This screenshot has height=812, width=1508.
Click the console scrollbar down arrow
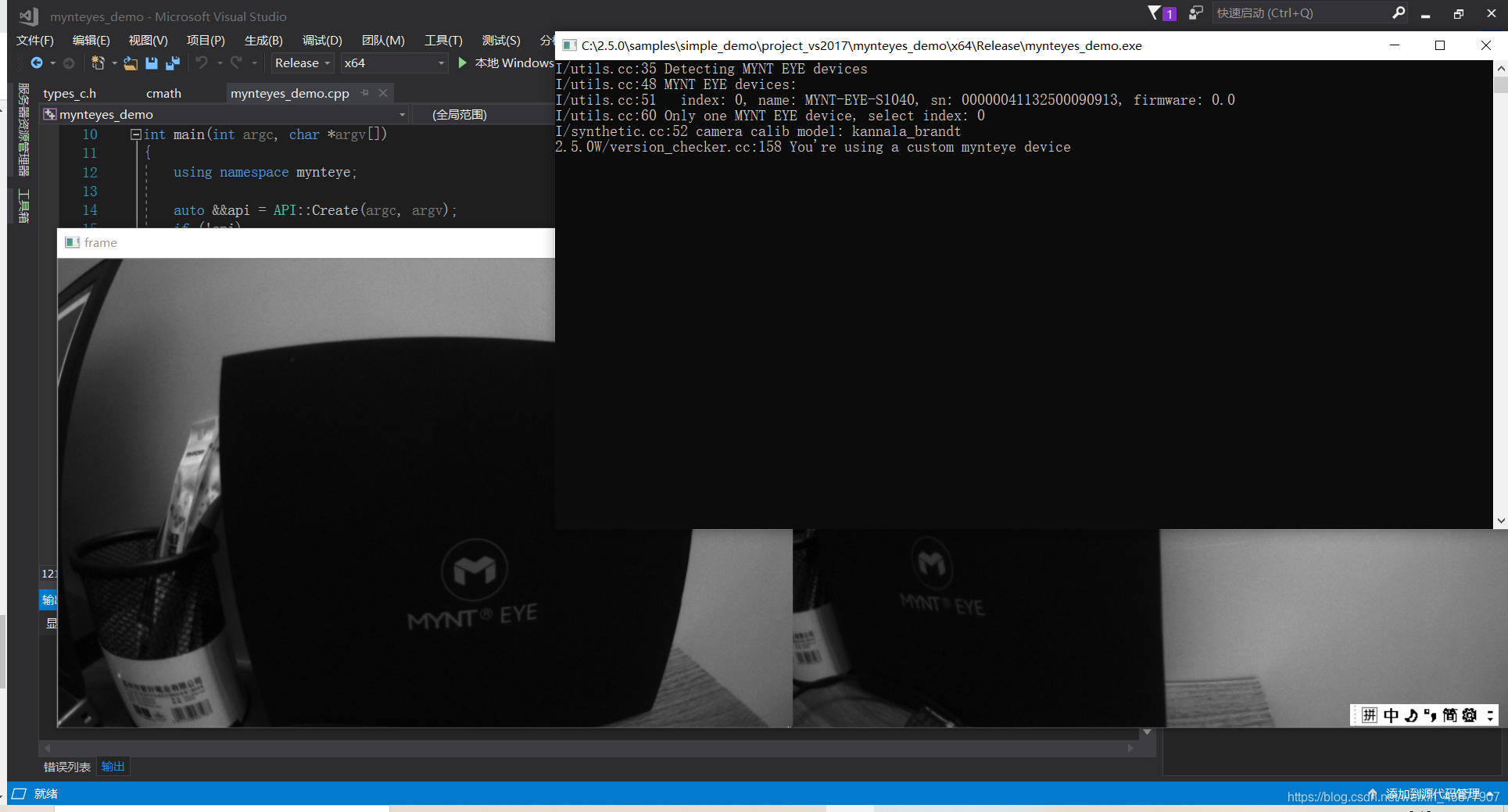1501,520
